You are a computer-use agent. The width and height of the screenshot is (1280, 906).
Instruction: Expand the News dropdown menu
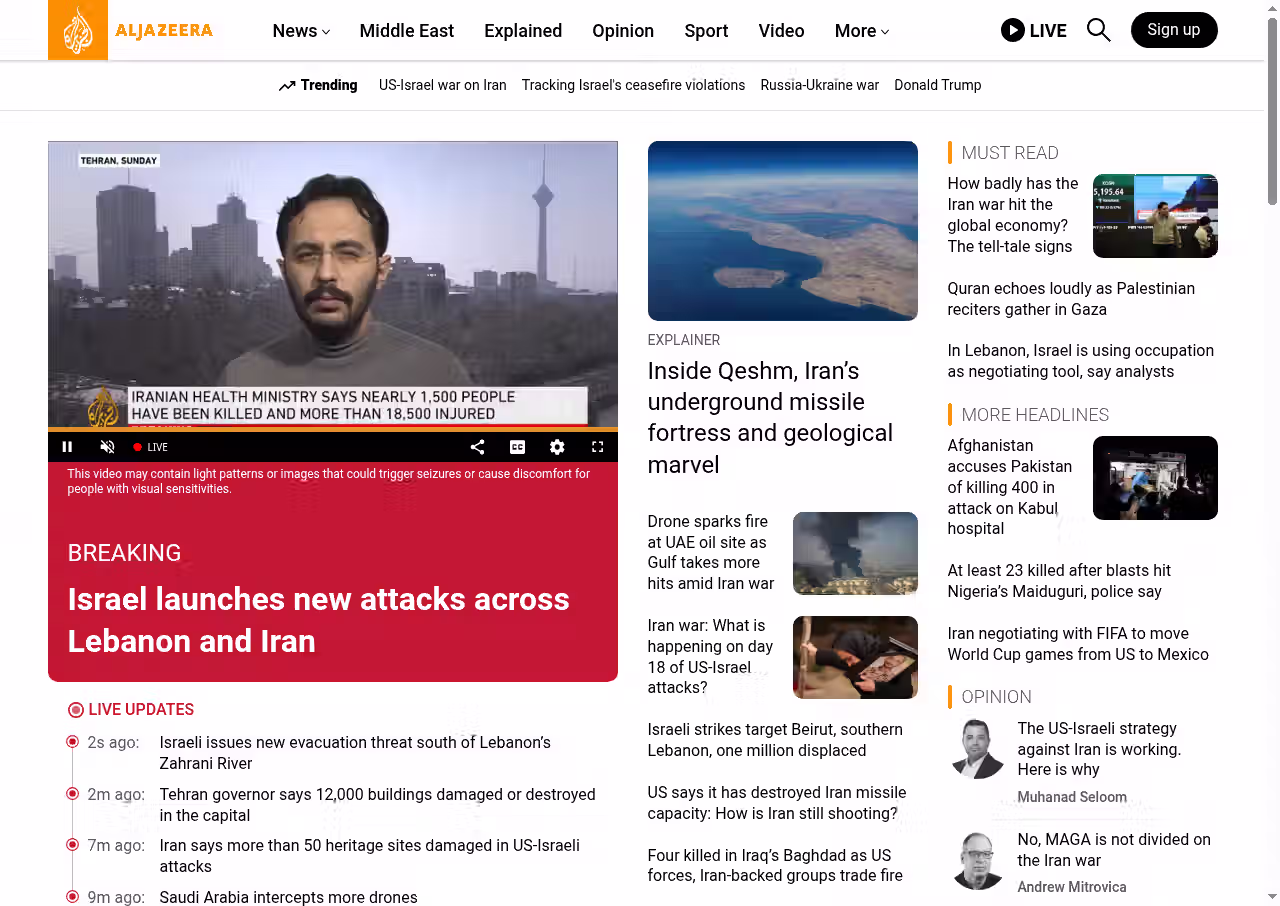pyautogui.click(x=301, y=31)
